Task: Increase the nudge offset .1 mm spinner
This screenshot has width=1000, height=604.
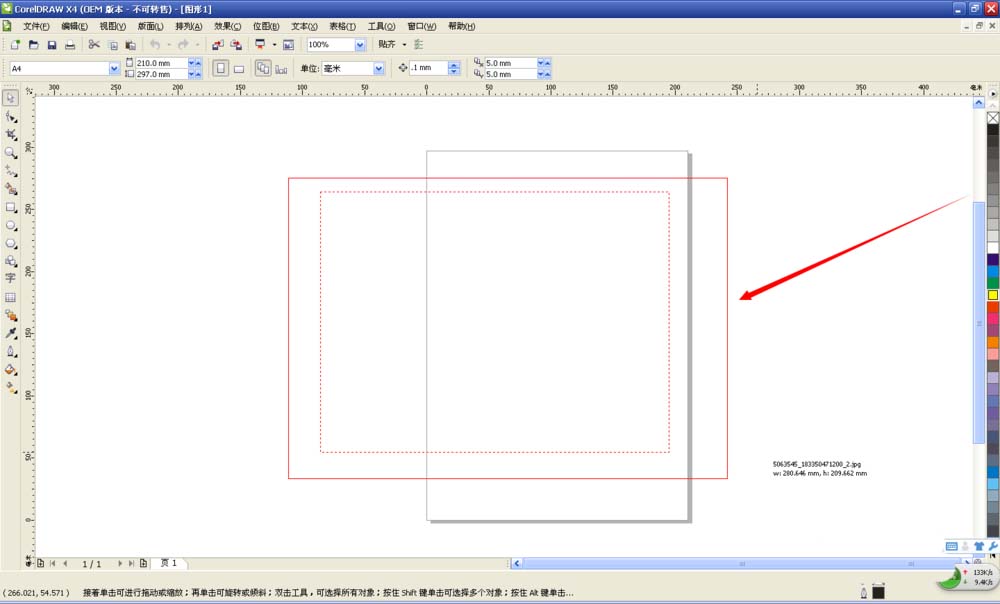Action: click(454, 64)
